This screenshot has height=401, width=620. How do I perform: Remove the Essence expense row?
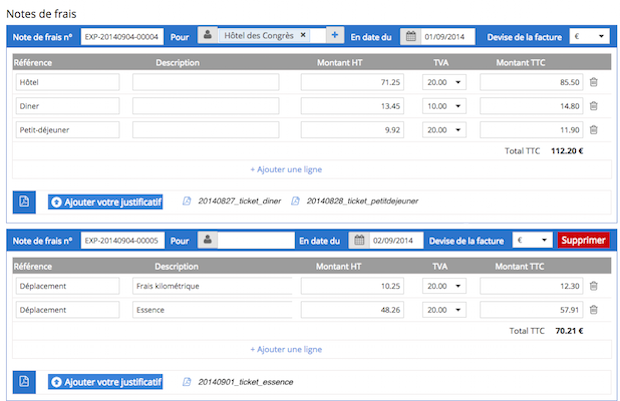pos(593,310)
